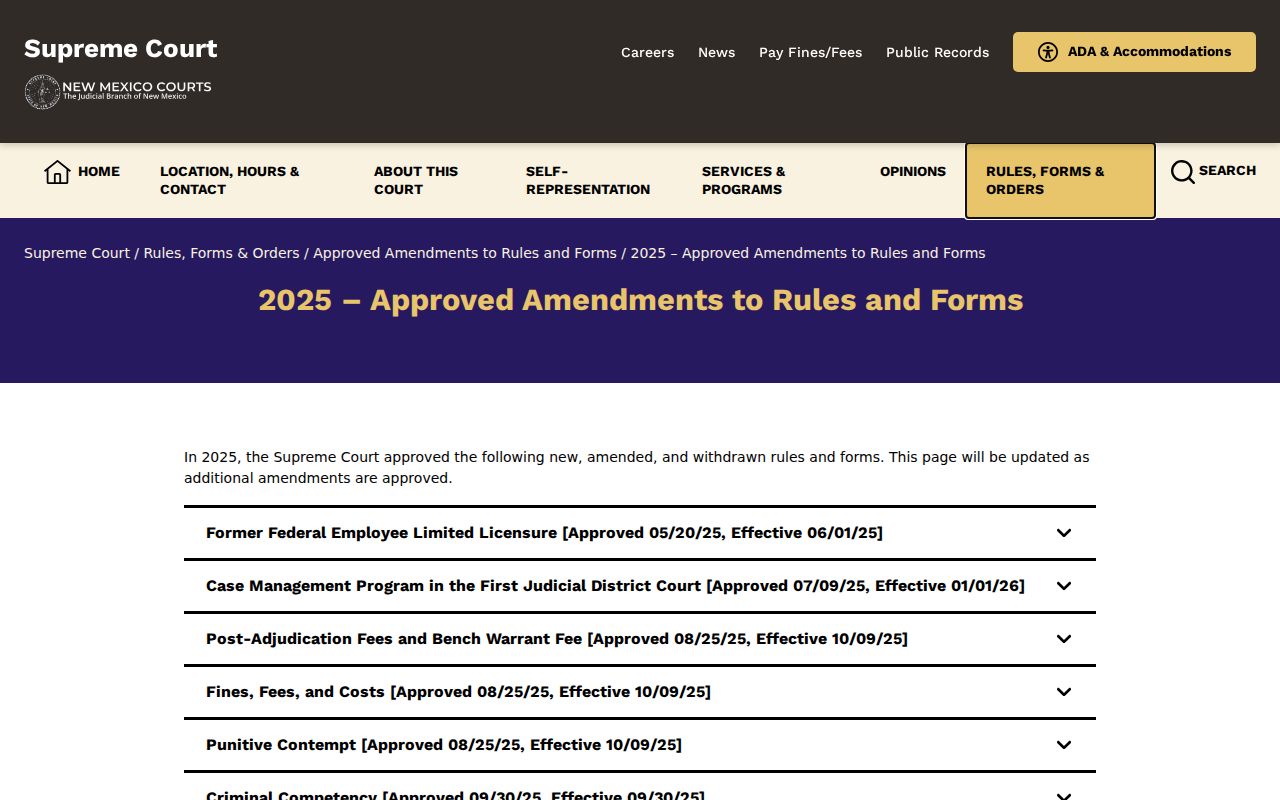Open Self-Representation menu
This screenshot has width=1280, height=800.
pyautogui.click(x=588, y=180)
